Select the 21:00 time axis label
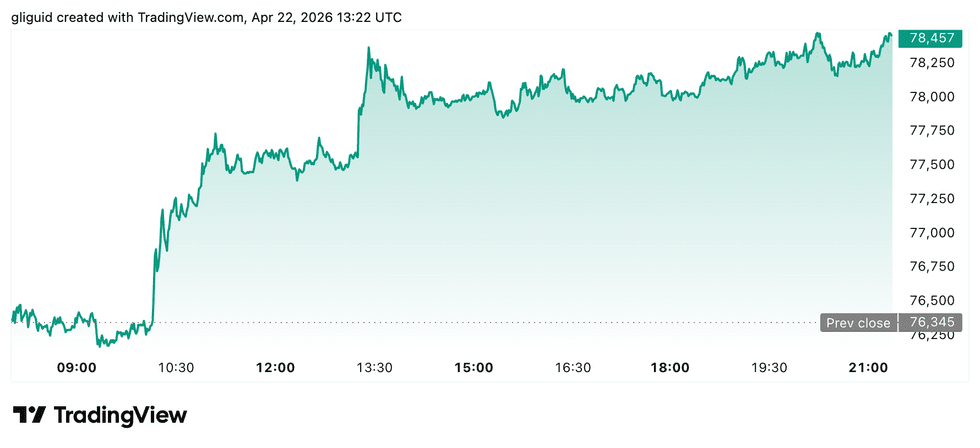980x448 pixels. coord(868,367)
